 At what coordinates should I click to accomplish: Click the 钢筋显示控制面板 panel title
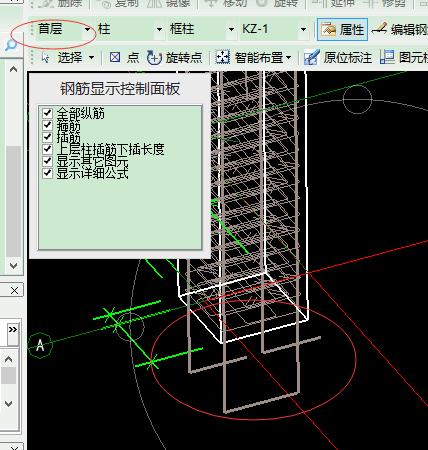pyautogui.click(x=120, y=89)
